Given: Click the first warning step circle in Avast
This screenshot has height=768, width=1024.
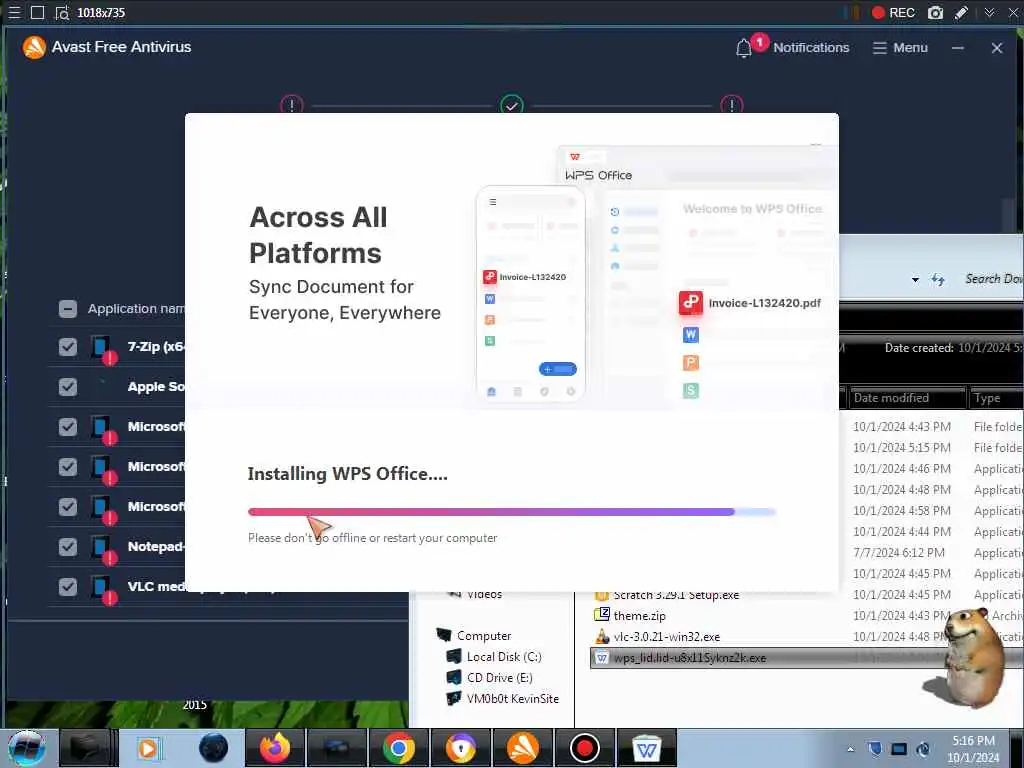Looking at the screenshot, I should (x=292, y=104).
